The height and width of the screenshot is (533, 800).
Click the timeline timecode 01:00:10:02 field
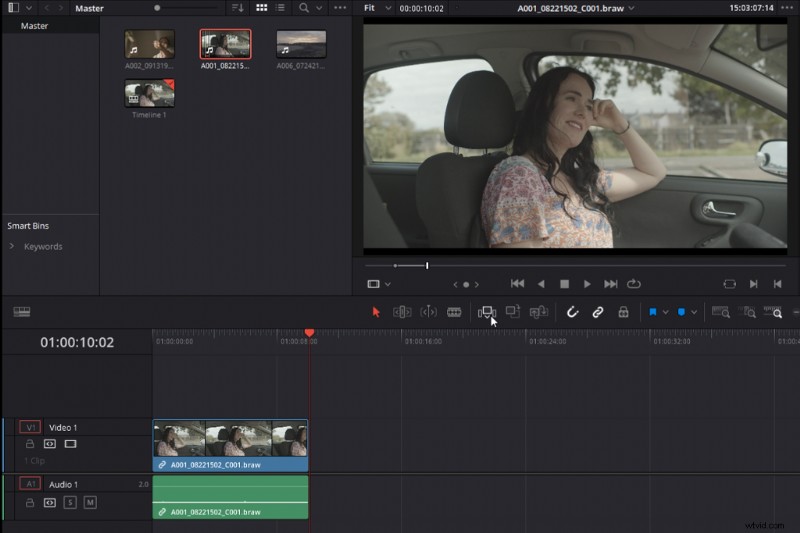click(77, 342)
